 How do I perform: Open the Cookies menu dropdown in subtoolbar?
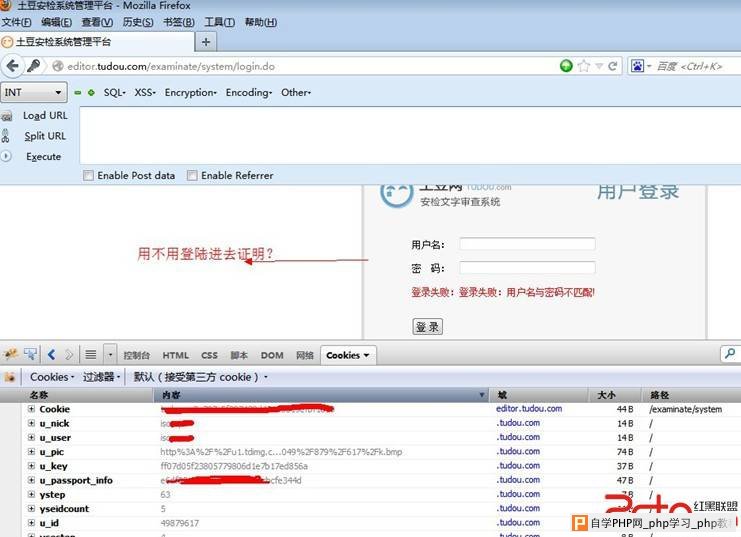tap(52, 377)
